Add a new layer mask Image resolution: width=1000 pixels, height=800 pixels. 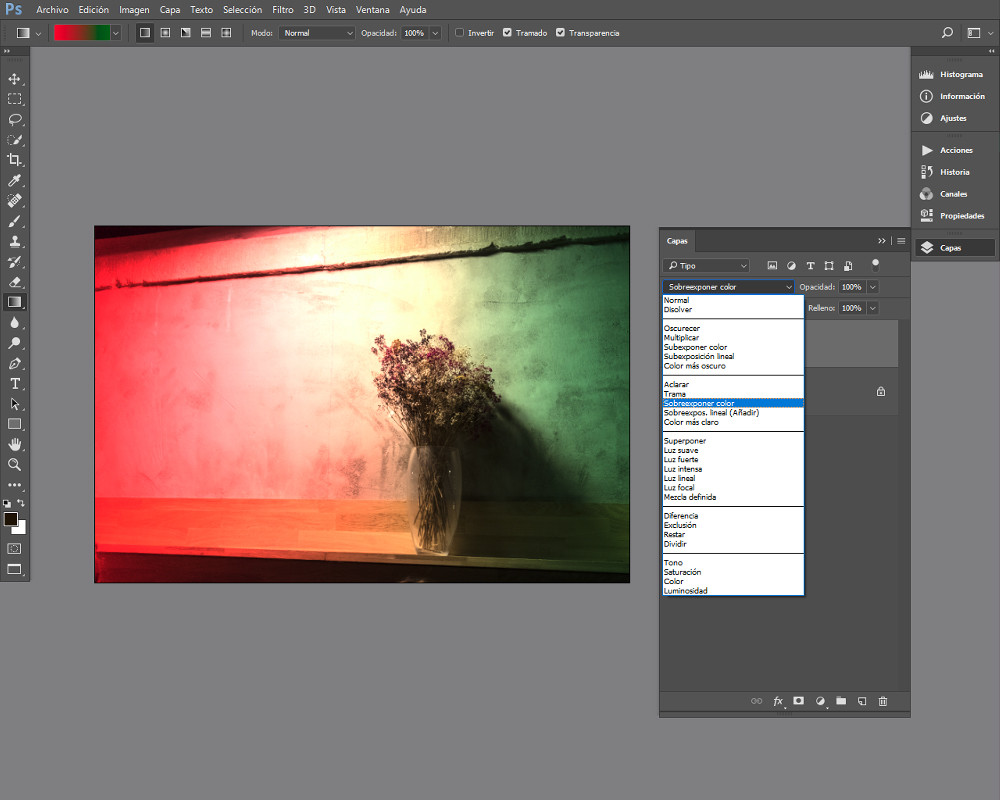click(798, 701)
